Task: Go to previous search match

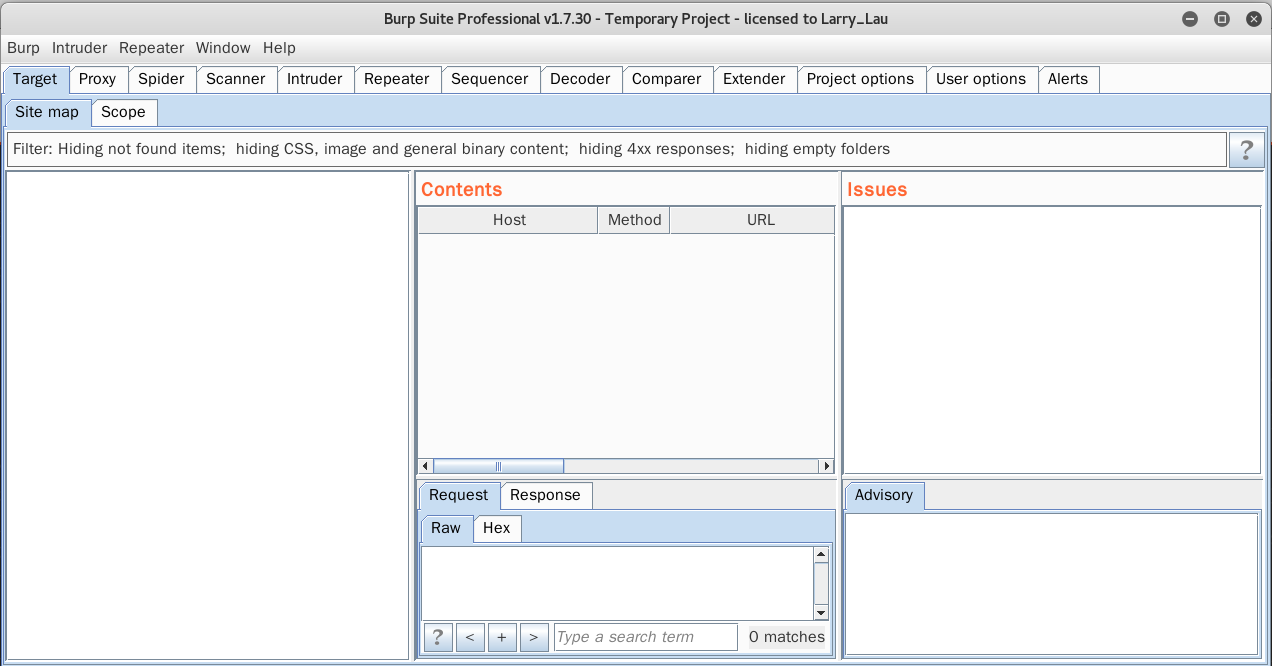Action: click(x=470, y=637)
